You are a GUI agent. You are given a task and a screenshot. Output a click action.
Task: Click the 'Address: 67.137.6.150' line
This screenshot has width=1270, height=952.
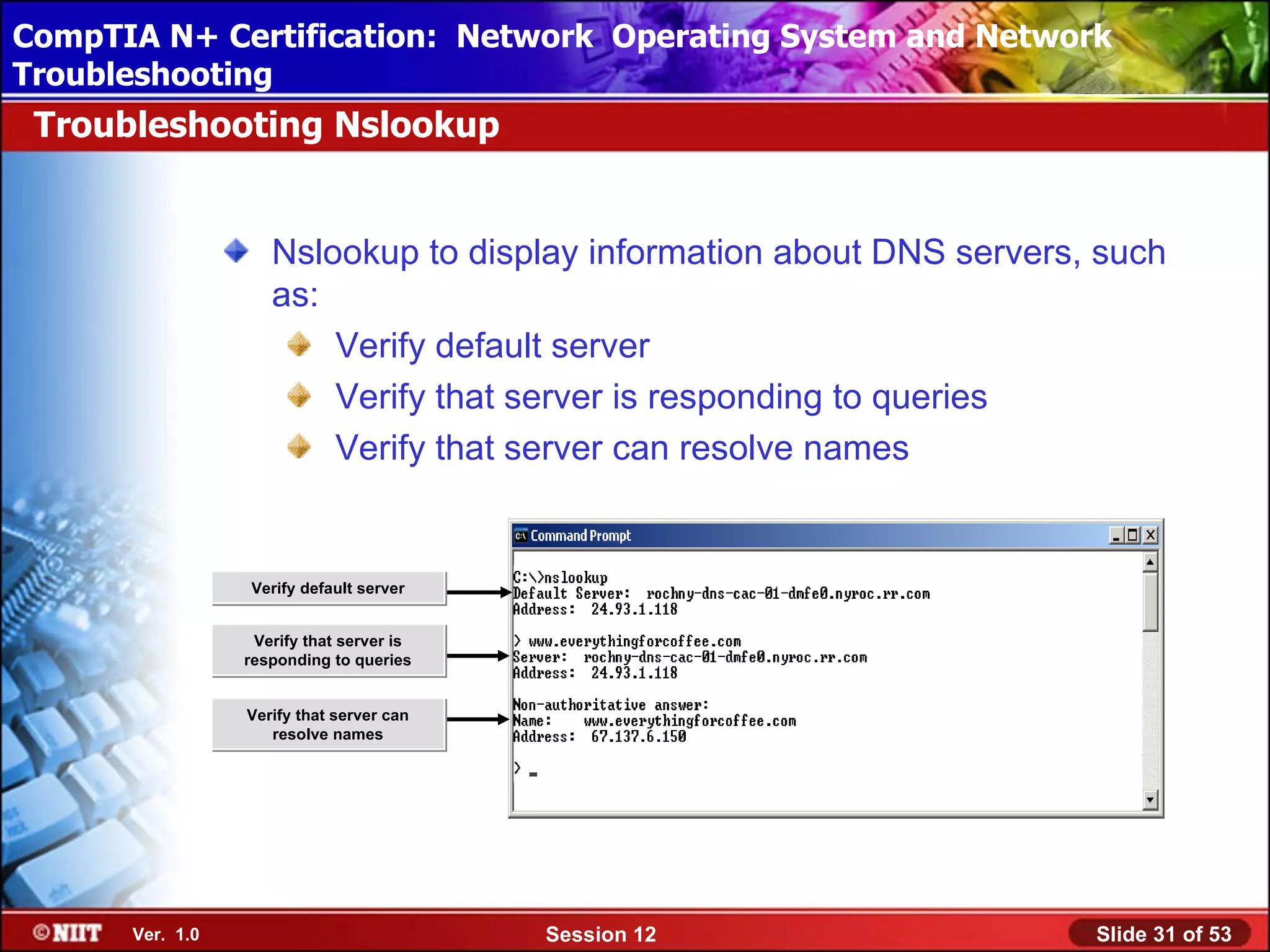pyautogui.click(x=600, y=737)
